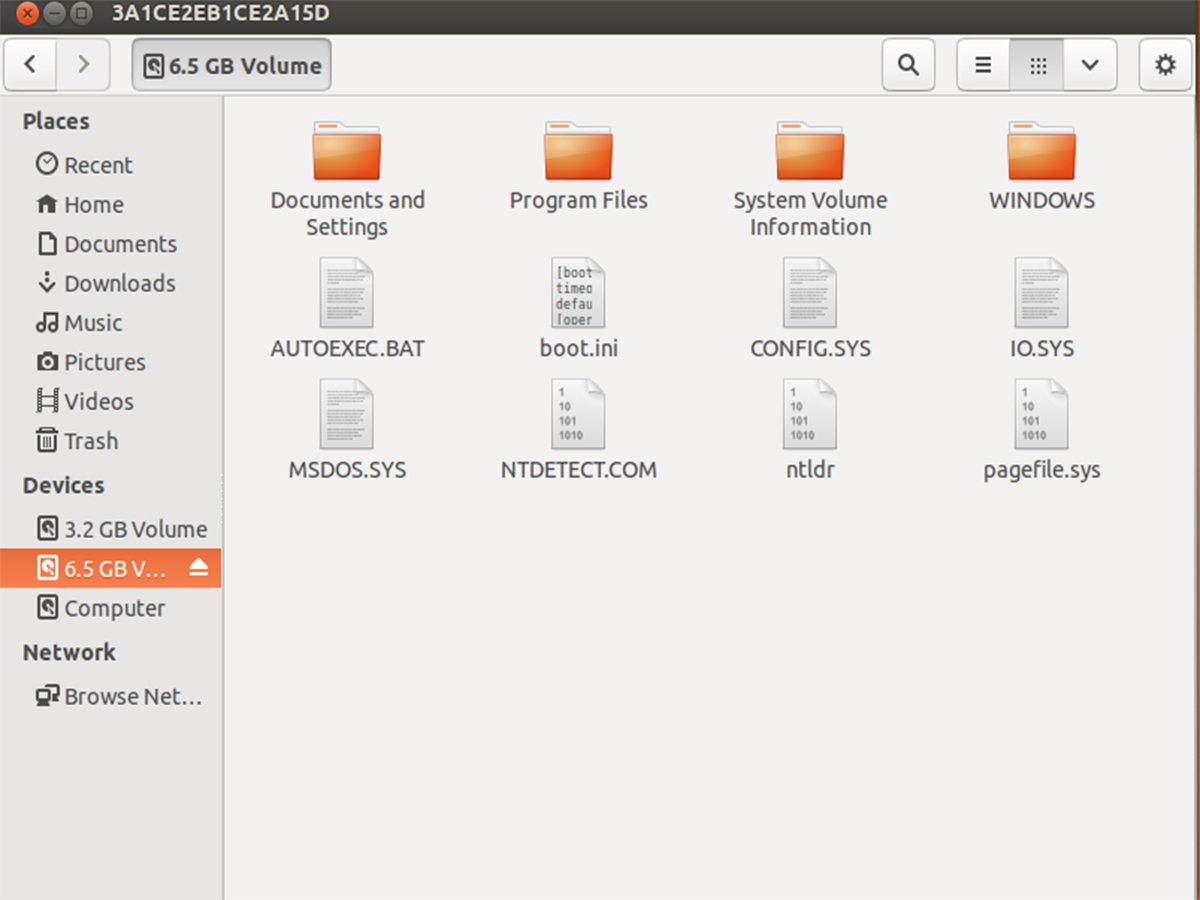Select the MSDOS.SYS file icon

point(347,414)
